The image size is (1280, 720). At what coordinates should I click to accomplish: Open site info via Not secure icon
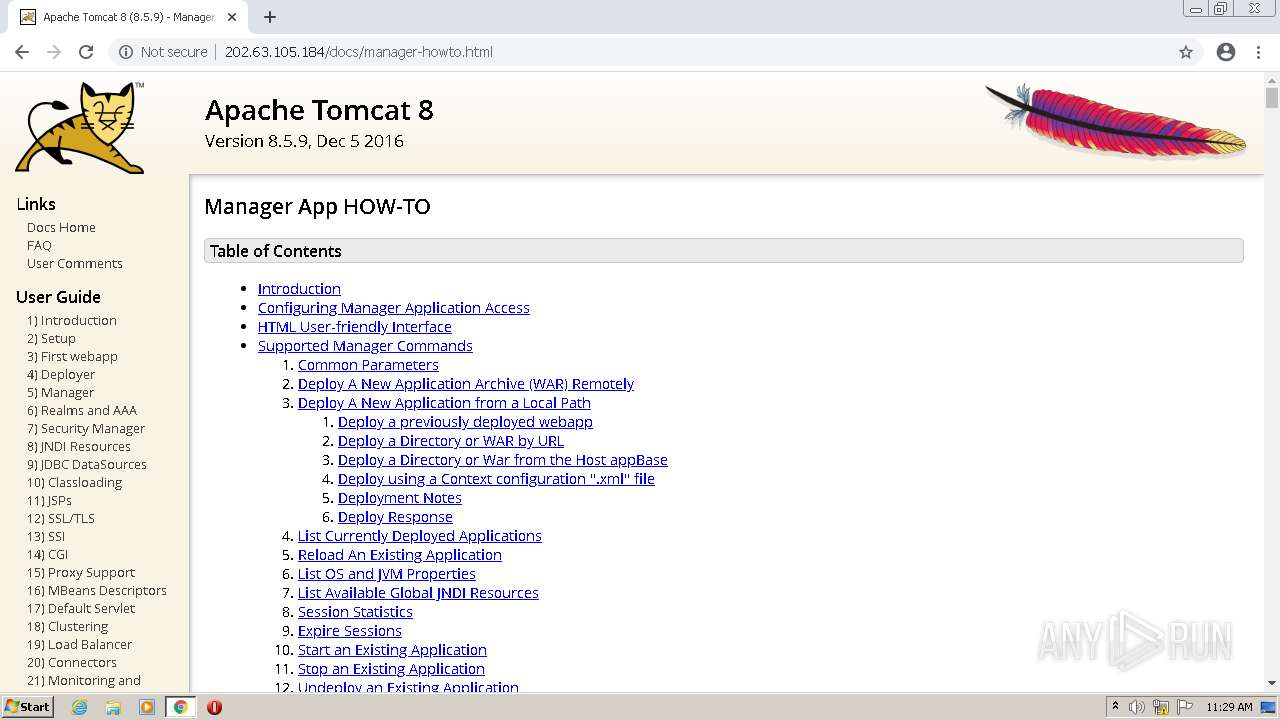(x=126, y=52)
